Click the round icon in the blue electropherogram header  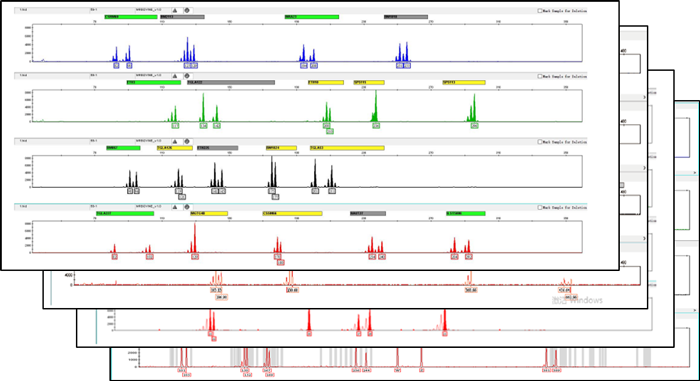[x=187, y=10]
